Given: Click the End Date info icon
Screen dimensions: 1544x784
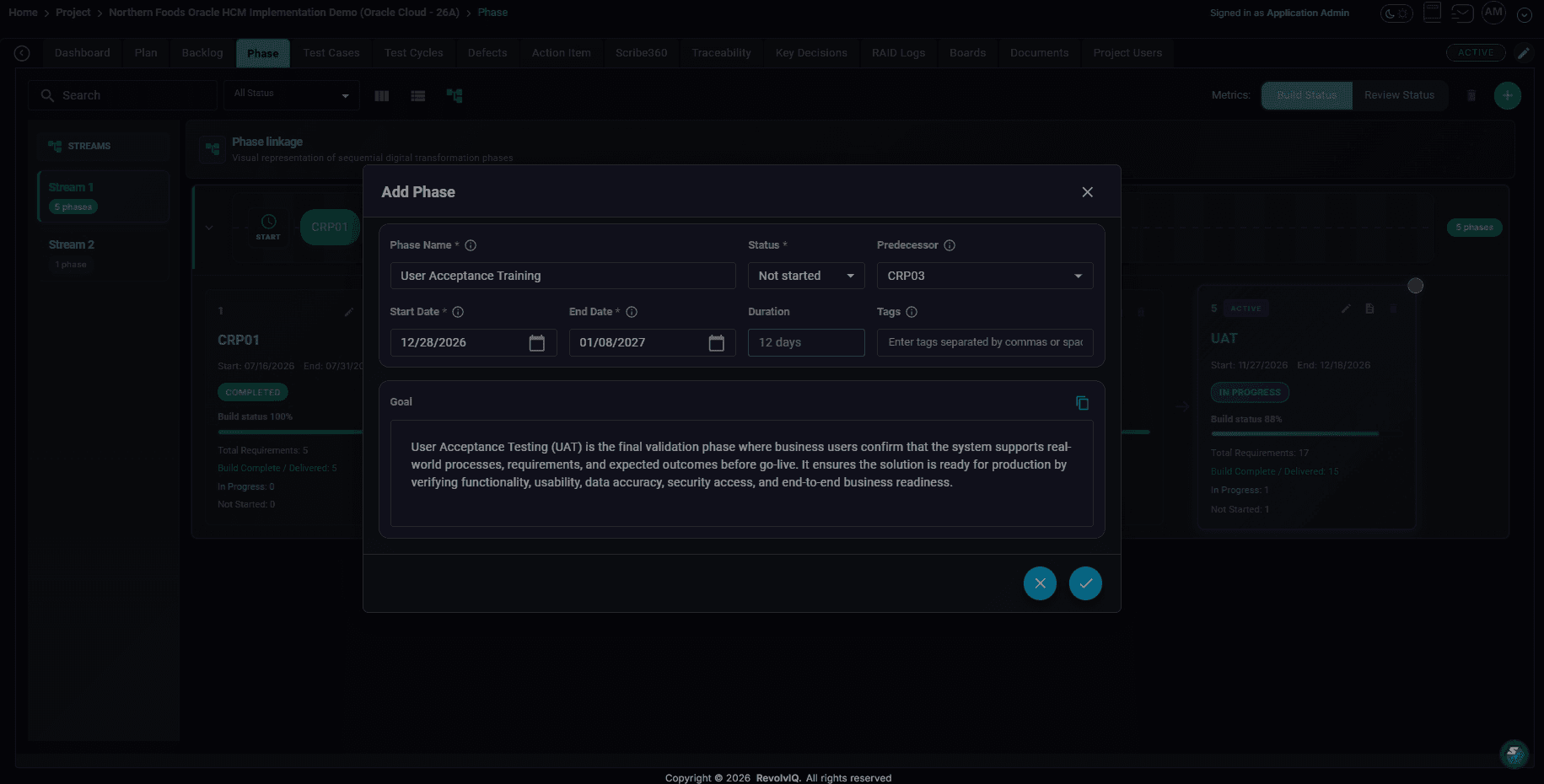Looking at the screenshot, I should [x=632, y=312].
